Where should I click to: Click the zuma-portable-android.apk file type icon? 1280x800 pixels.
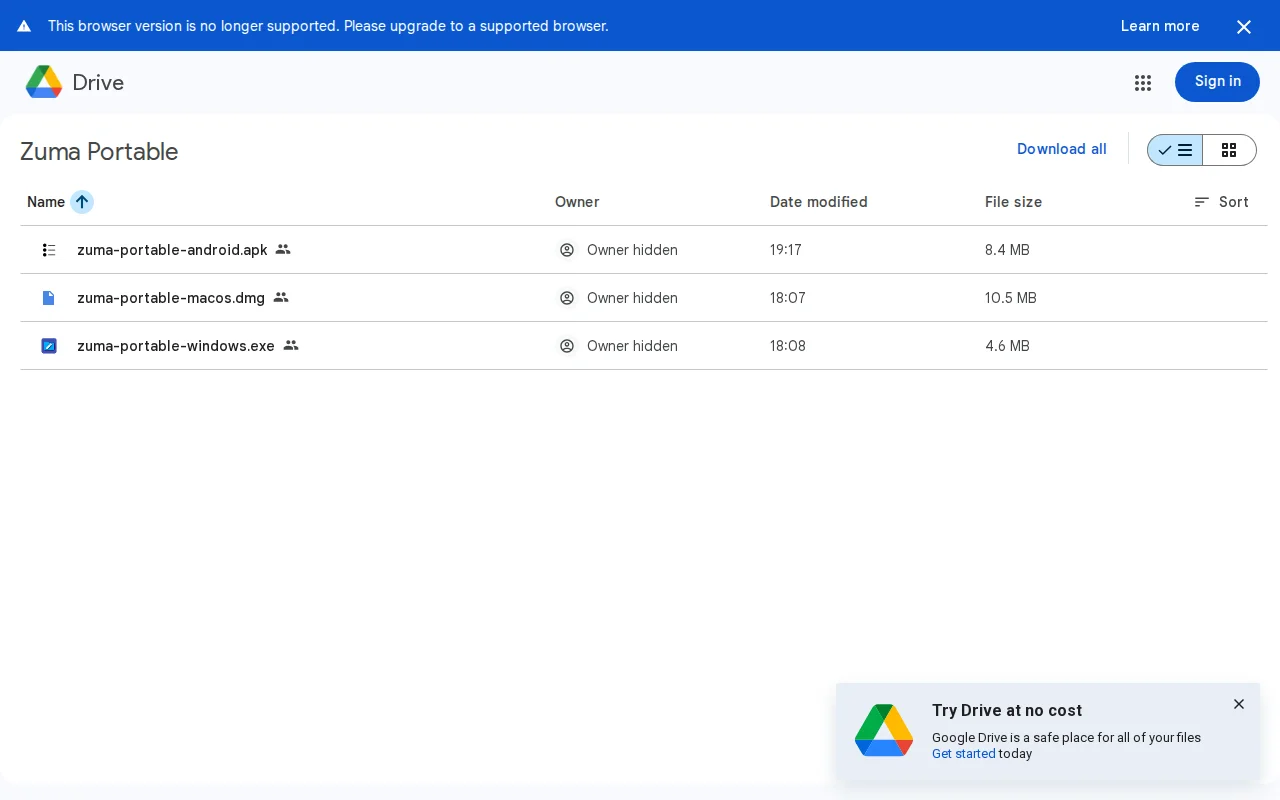[x=49, y=250]
